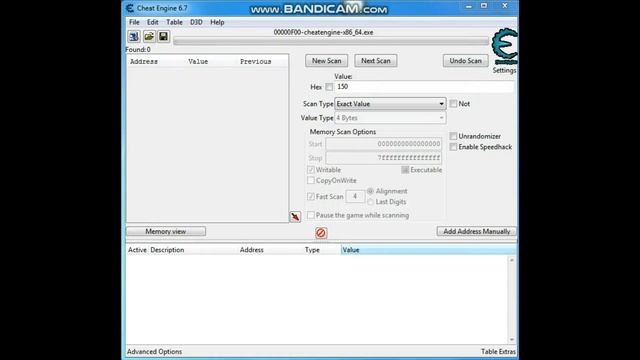The height and width of the screenshot is (360, 640).
Task: Click the Previous column header
Action: [x=256, y=62]
